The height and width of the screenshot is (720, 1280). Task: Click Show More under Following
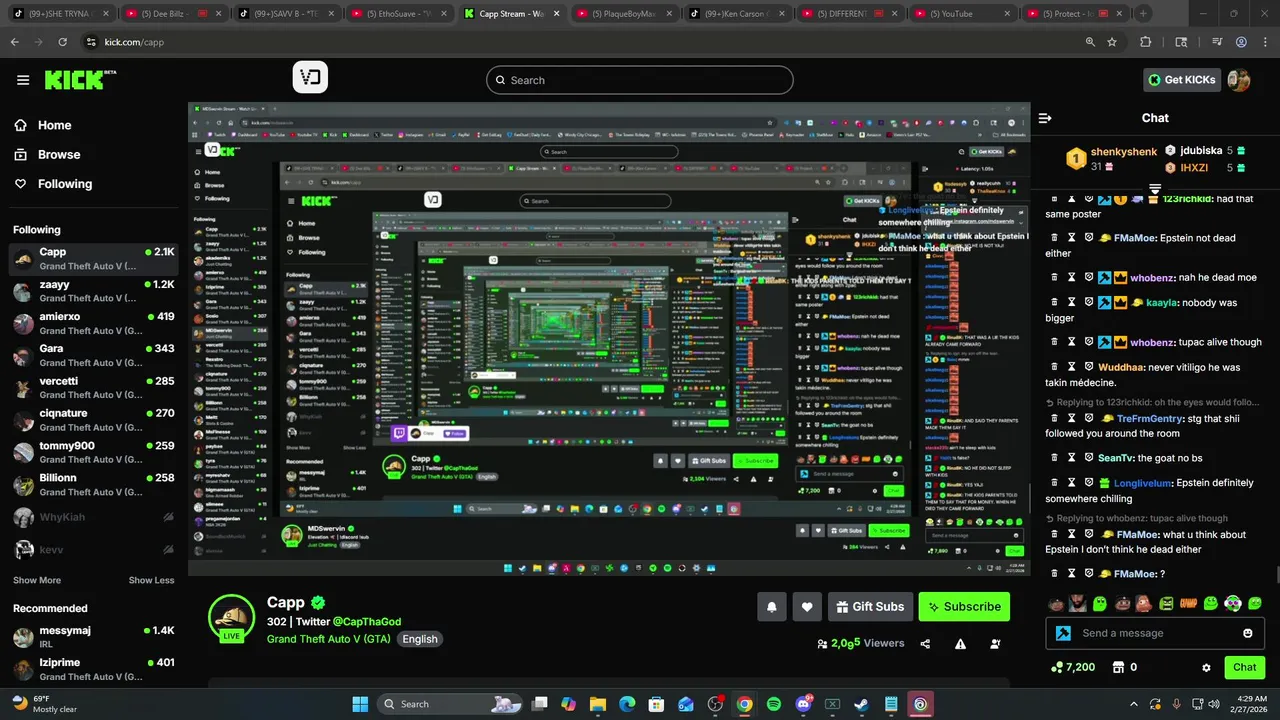[x=37, y=580]
